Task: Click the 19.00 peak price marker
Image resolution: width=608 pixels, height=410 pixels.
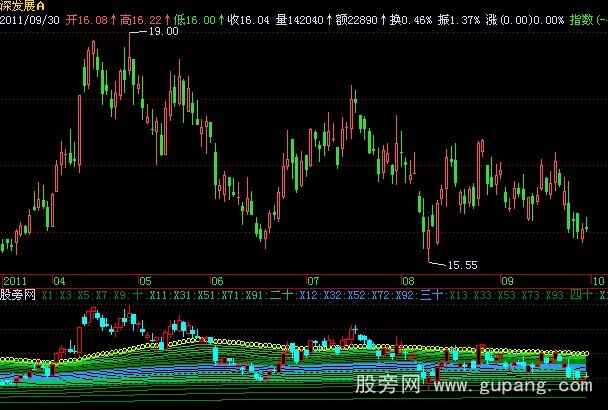Action: (162, 32)
